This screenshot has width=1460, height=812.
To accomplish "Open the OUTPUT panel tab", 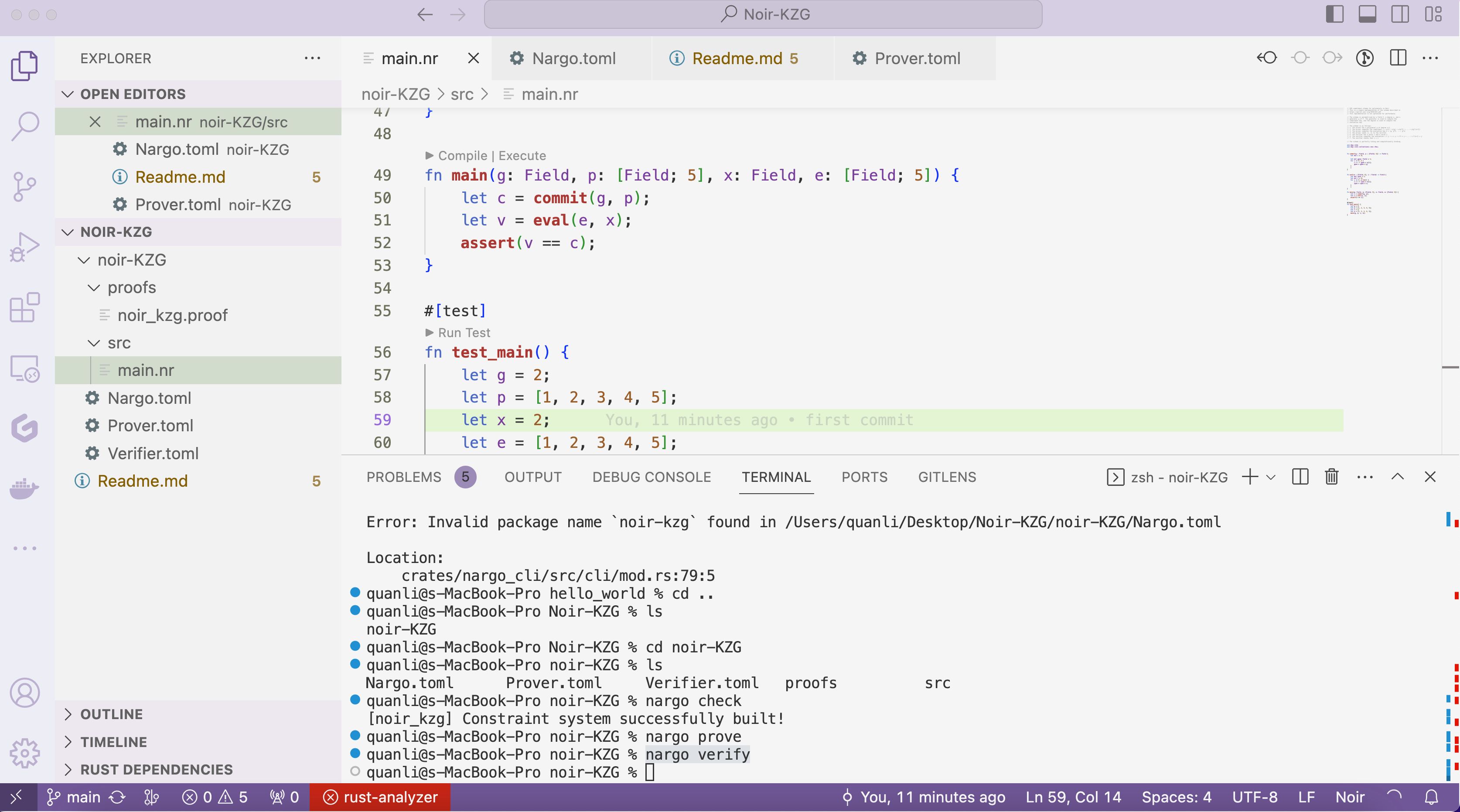I will (533, 477).
